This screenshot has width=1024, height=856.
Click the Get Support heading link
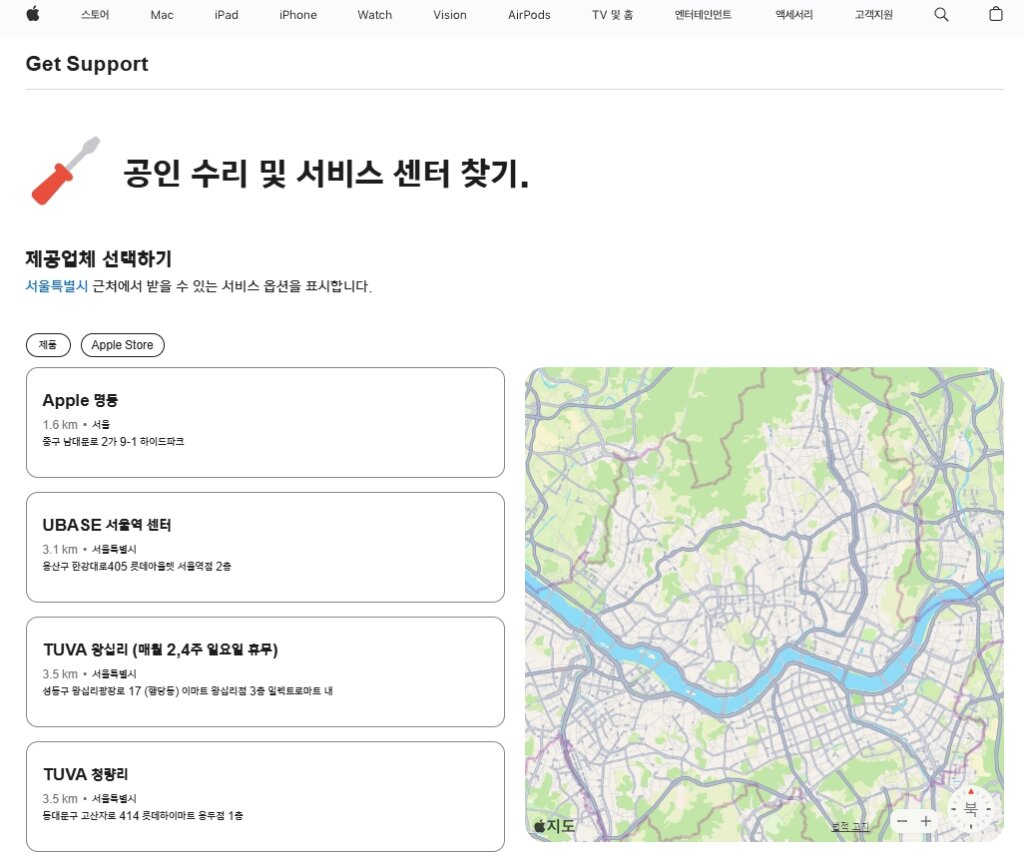pyautogui.click(x=86, y=64)
